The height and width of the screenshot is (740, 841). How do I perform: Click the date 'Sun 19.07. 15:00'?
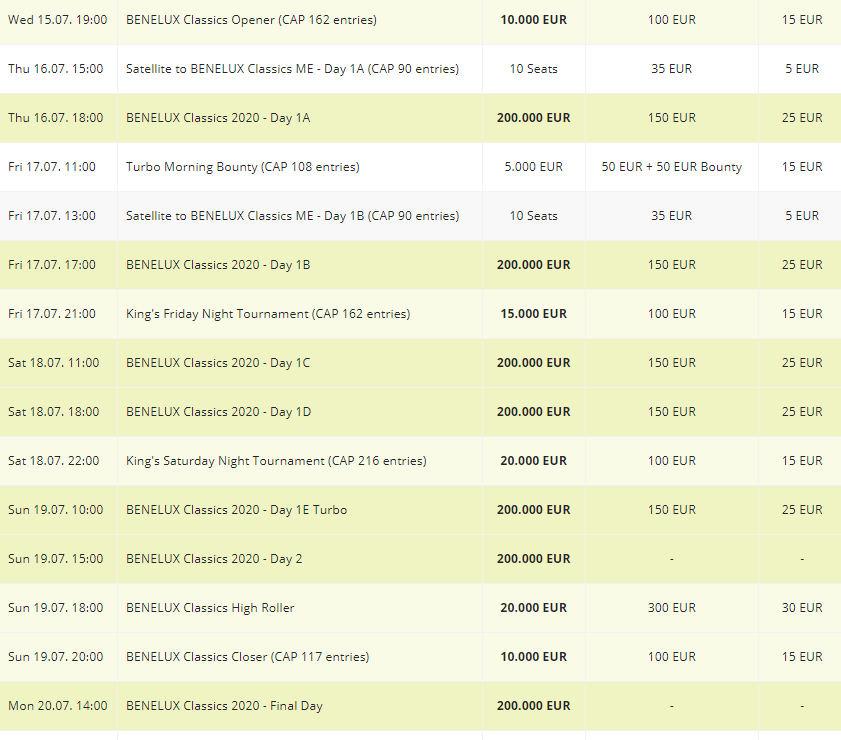[x=56, y=559]
